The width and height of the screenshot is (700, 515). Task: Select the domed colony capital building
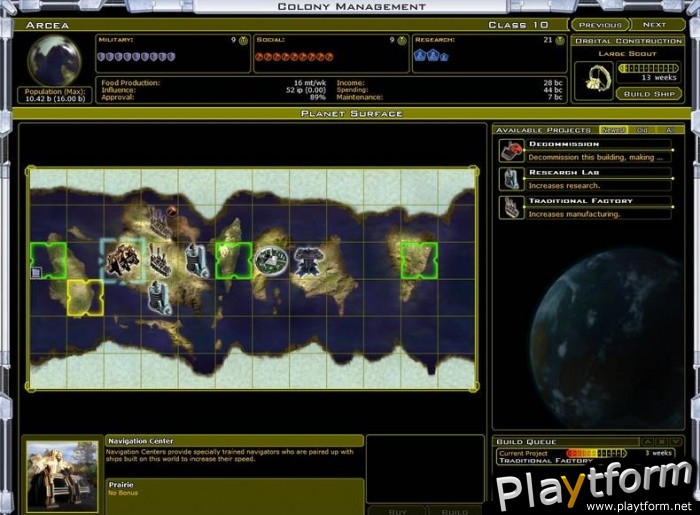pyautogui.click(x=271, y=260)
